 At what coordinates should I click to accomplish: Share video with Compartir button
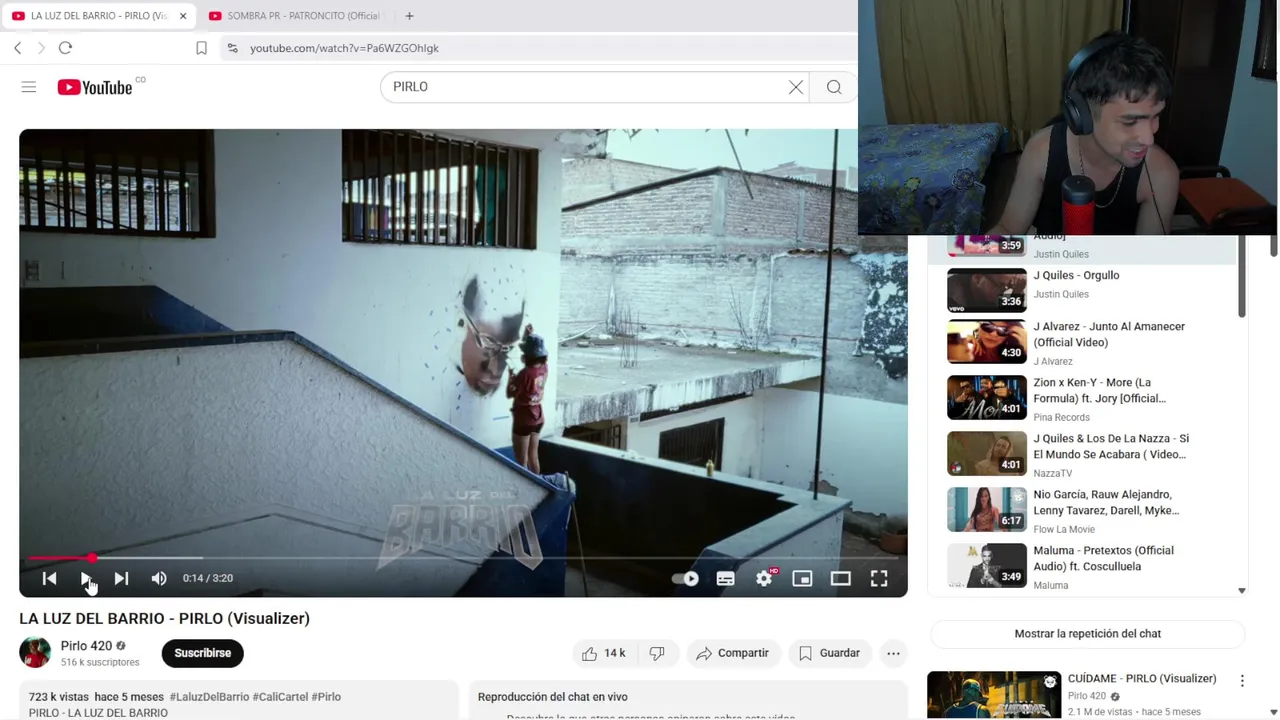tap(732, 653)
